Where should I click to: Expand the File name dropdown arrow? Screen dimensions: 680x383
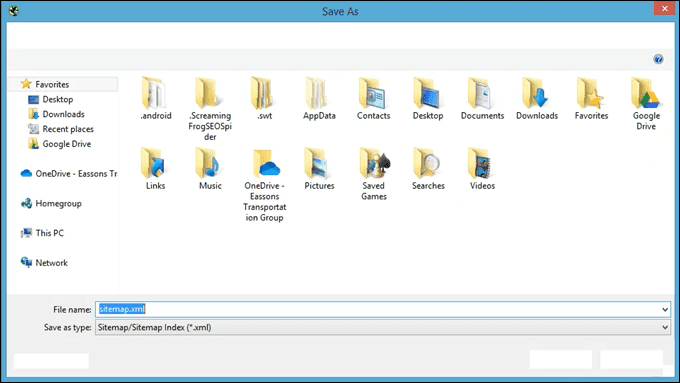(x=665, y=310)
